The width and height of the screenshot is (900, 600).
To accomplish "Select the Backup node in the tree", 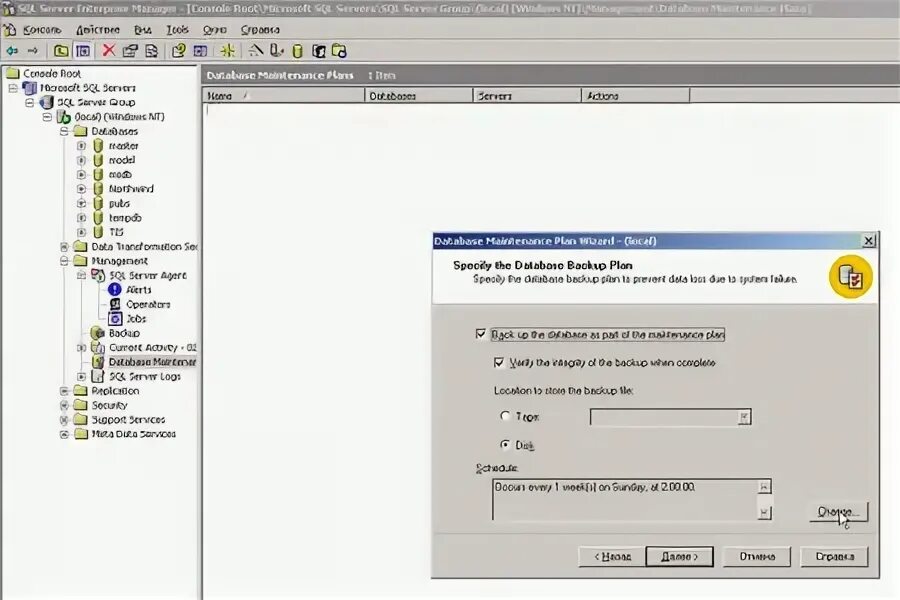I will [124, 333].
